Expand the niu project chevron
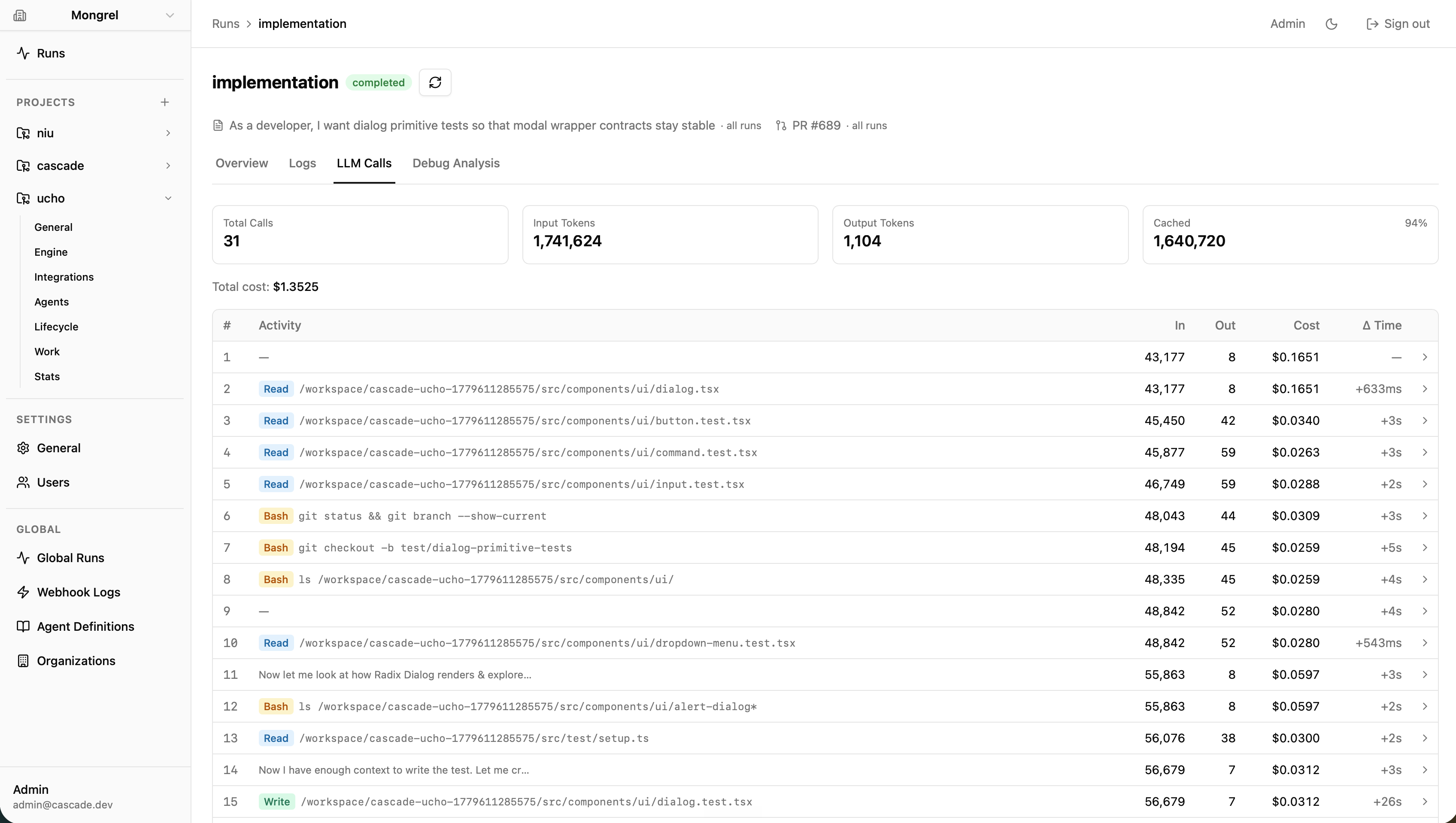The image size is (1456, 823). [168, 133]
